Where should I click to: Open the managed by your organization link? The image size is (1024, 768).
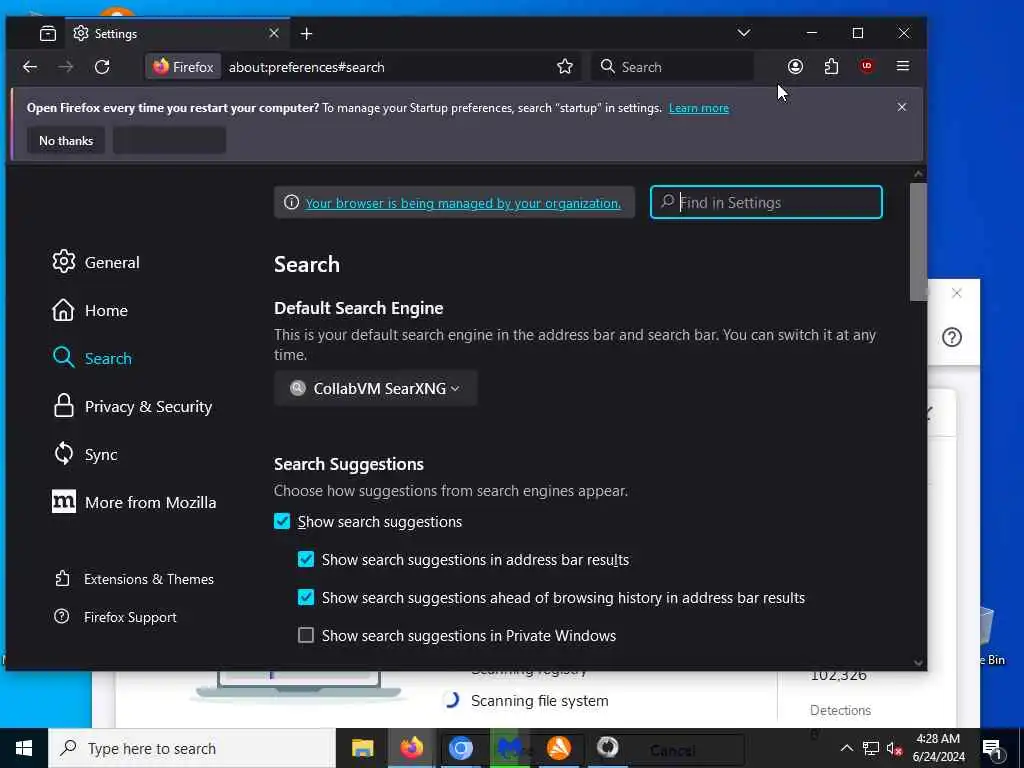pyautogui.click(x=463, y=203)
